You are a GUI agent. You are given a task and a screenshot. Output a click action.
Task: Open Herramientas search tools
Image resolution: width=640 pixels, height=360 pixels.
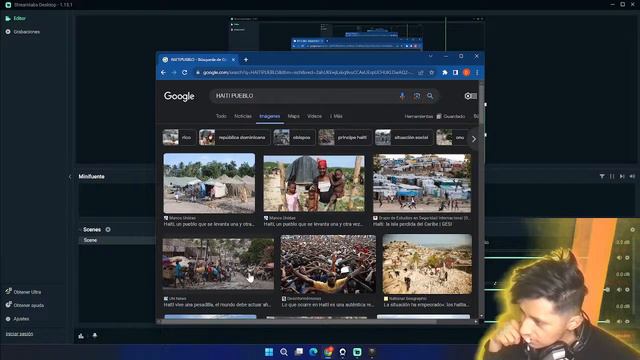(x=418, y=116)
